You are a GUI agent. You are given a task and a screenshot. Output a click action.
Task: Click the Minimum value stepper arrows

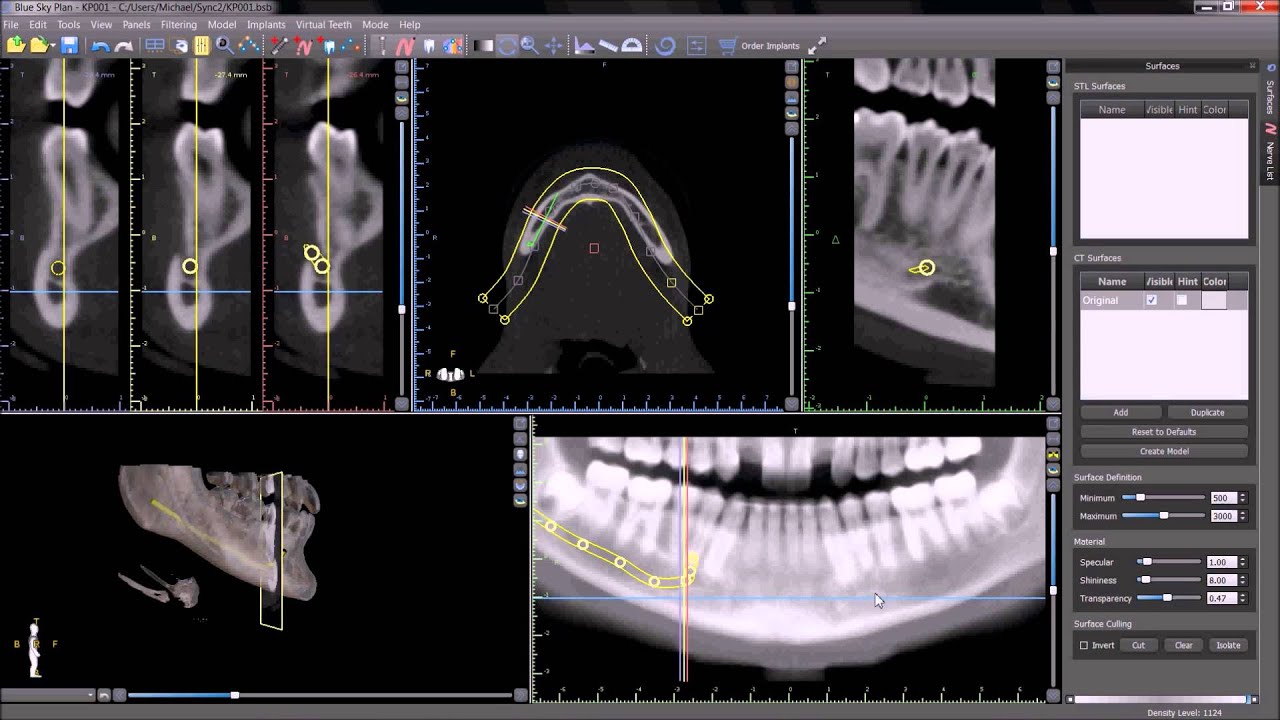tap(1243, 498)
